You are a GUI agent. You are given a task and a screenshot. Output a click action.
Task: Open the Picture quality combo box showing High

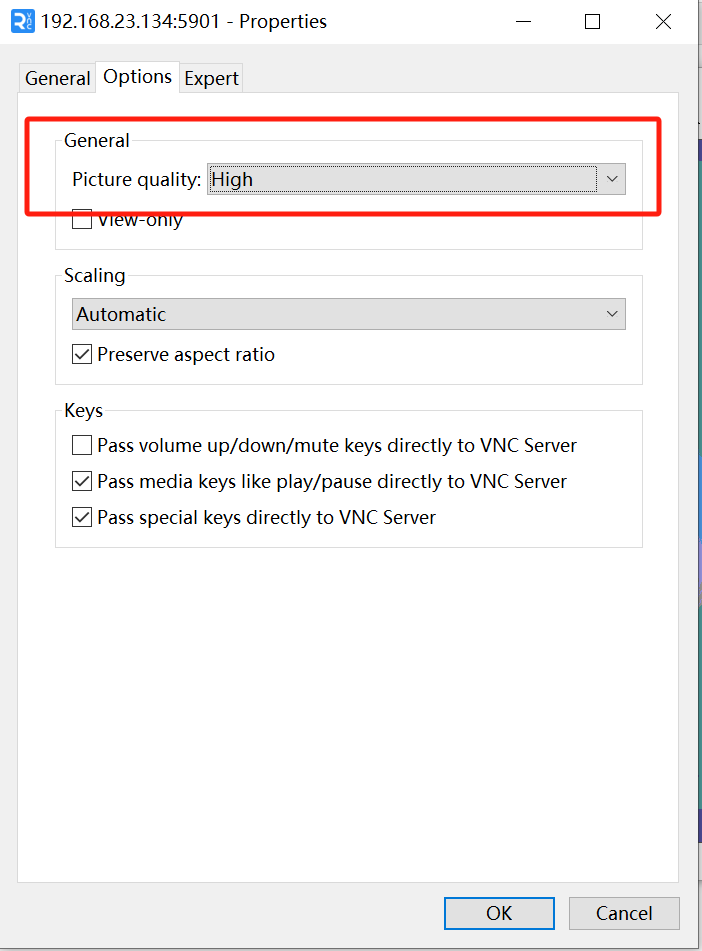tap(416, 179)
